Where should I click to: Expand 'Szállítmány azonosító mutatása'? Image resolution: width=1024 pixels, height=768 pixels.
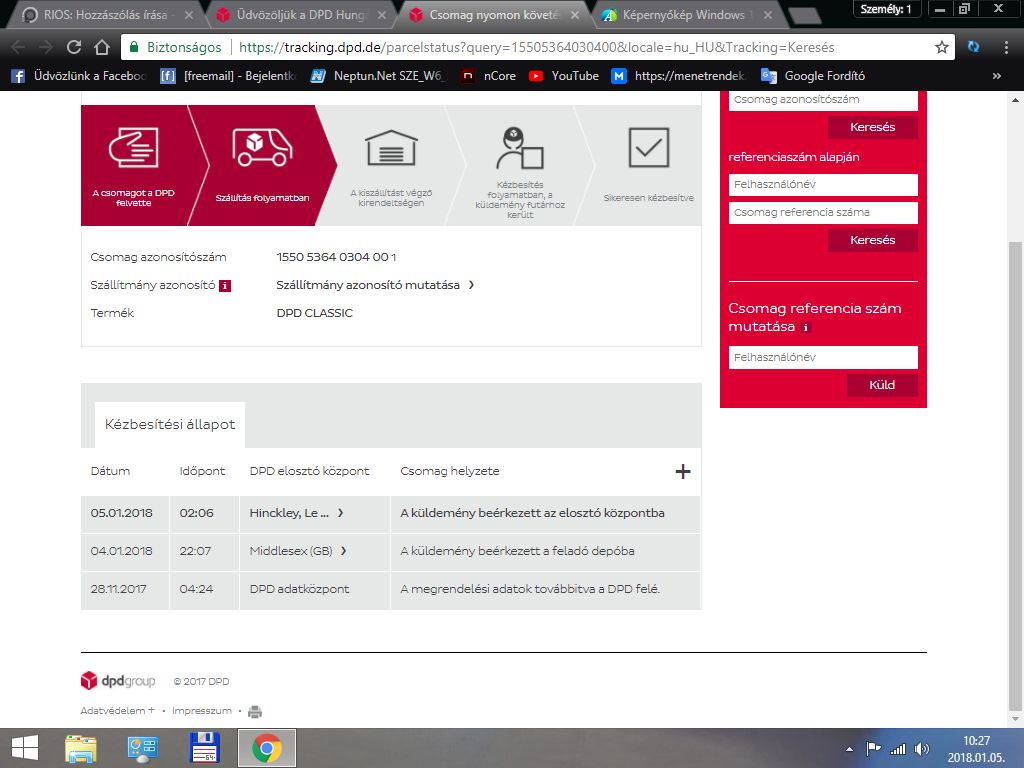click(375, 285)
